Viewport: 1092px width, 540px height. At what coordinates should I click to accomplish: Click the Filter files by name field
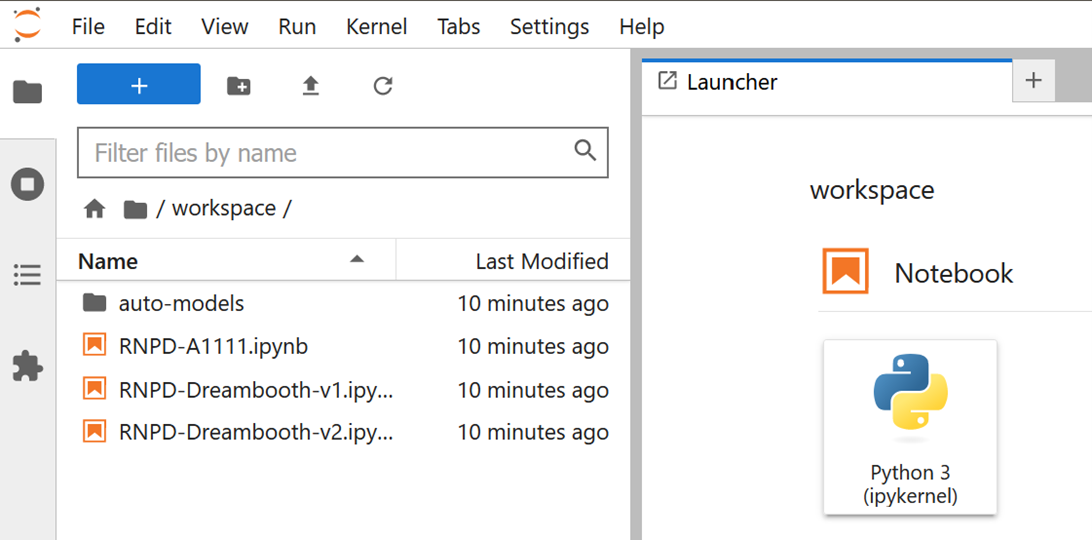330,153
